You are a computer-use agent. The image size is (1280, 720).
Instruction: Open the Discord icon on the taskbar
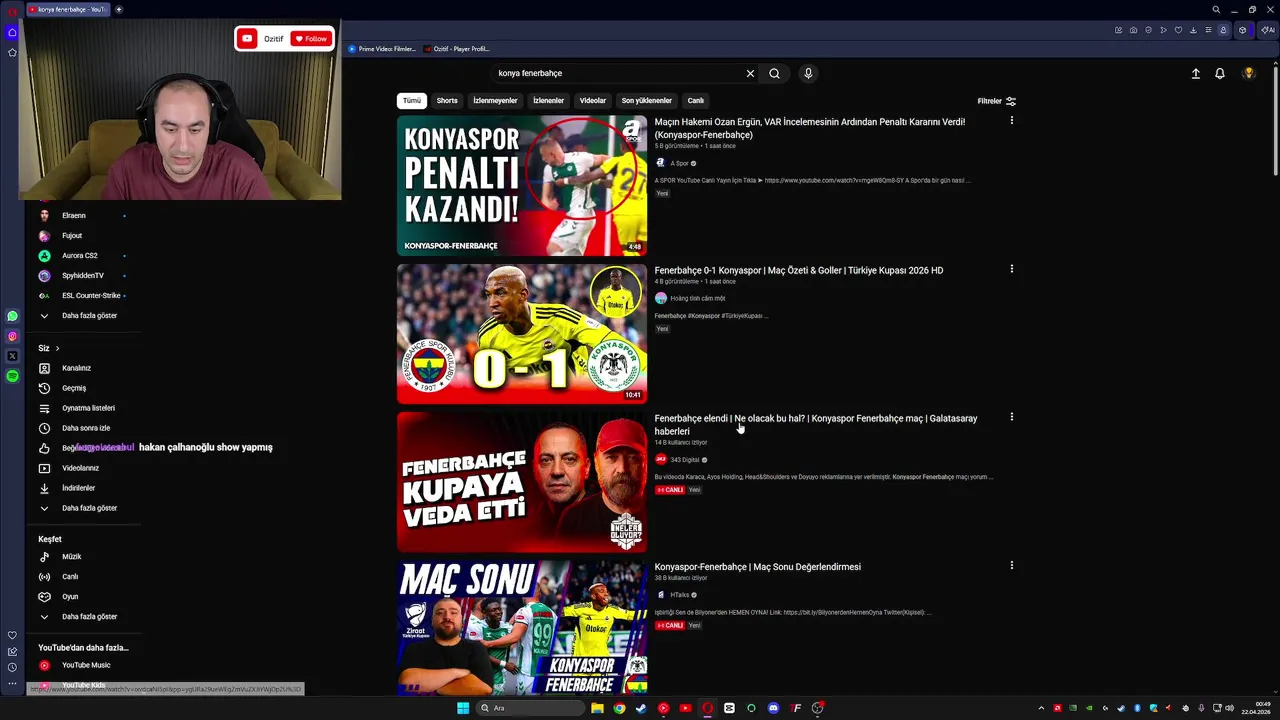773,708
